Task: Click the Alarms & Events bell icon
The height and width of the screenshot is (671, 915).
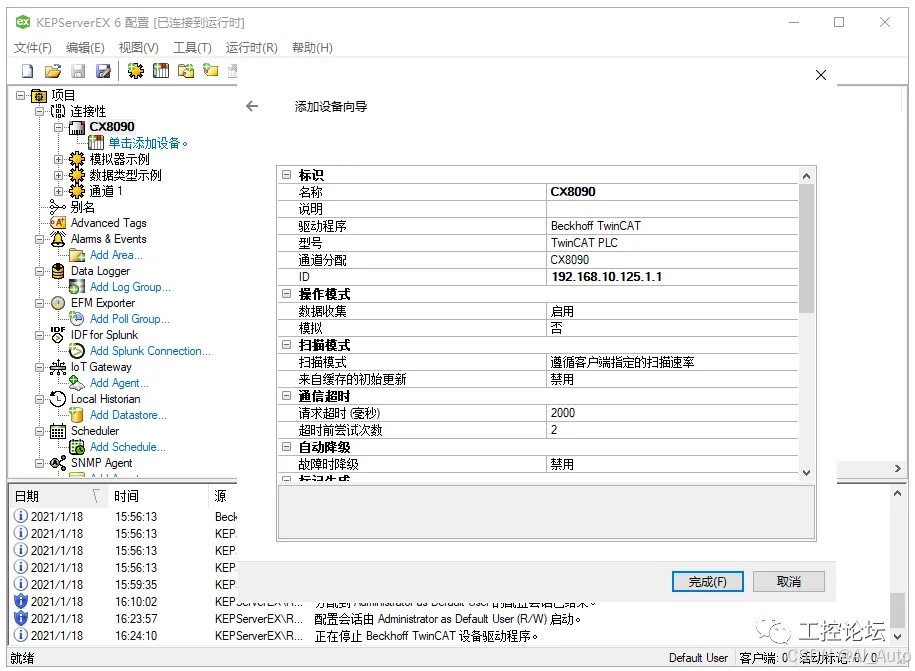Action: tap(58, 239)
